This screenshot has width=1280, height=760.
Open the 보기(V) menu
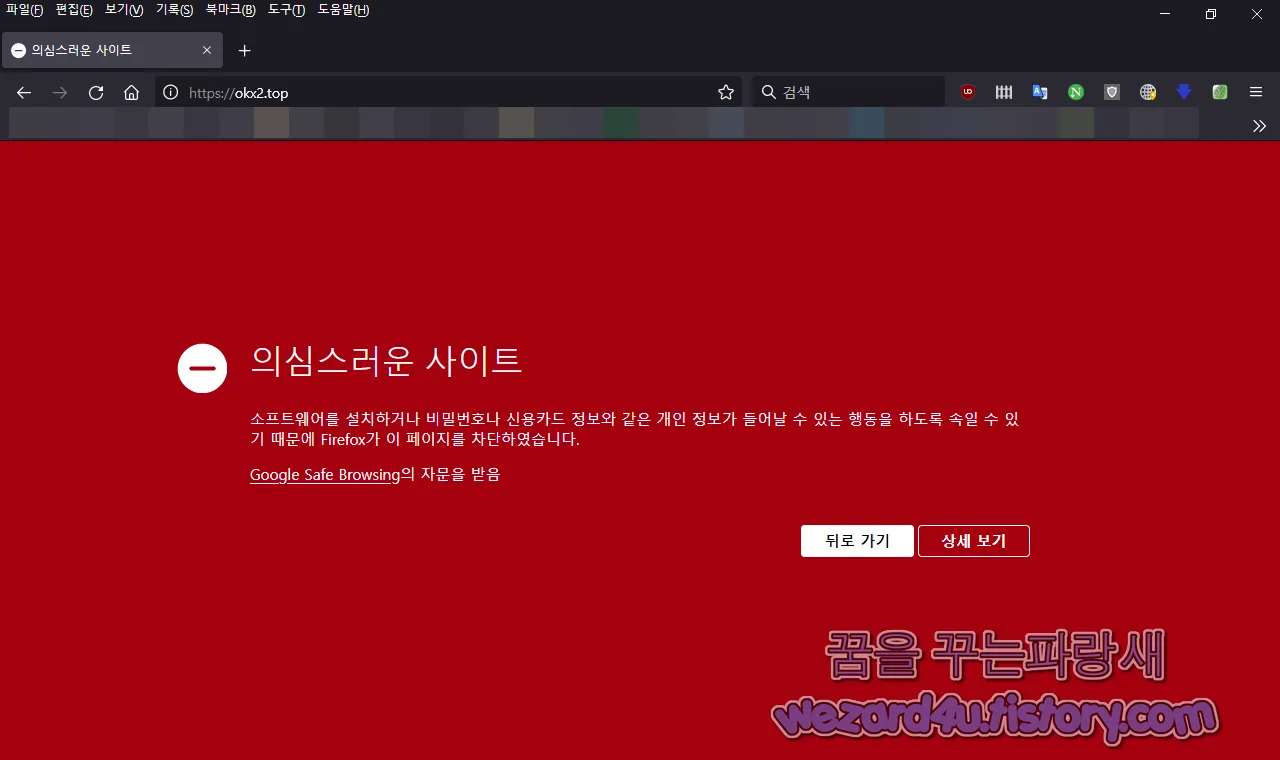pyautogui.click(x=124, y=10)
